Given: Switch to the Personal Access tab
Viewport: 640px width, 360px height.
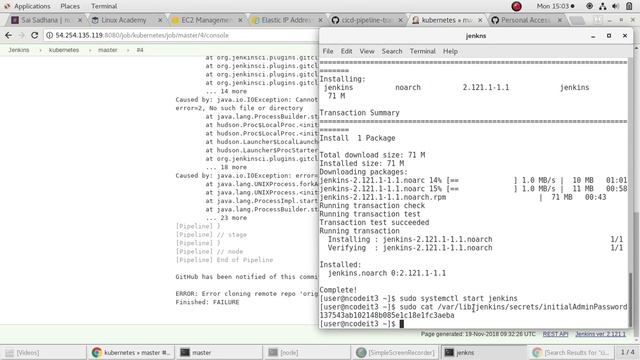Looking at the screenshot, I should coord(525,20).
